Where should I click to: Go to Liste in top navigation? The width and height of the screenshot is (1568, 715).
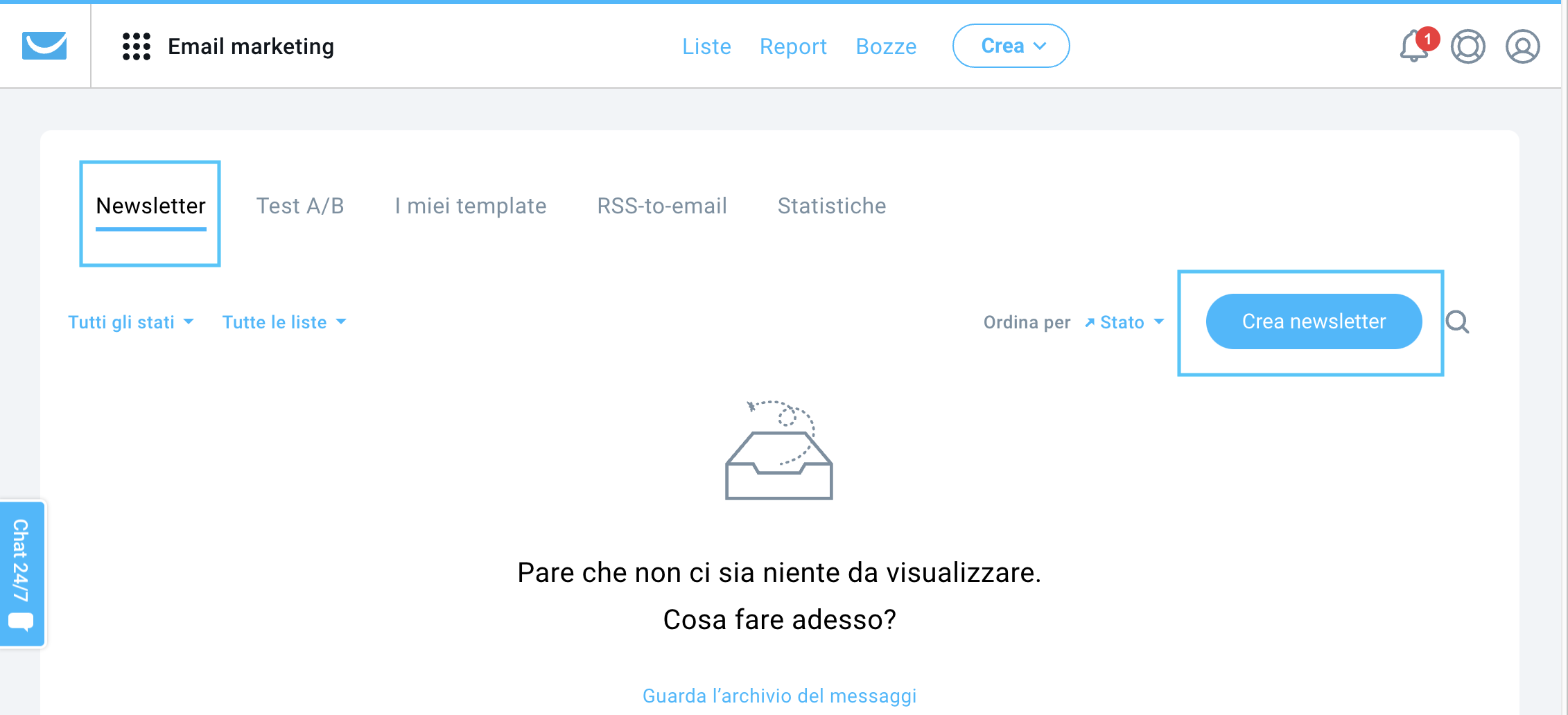click(x=706, y=46)
